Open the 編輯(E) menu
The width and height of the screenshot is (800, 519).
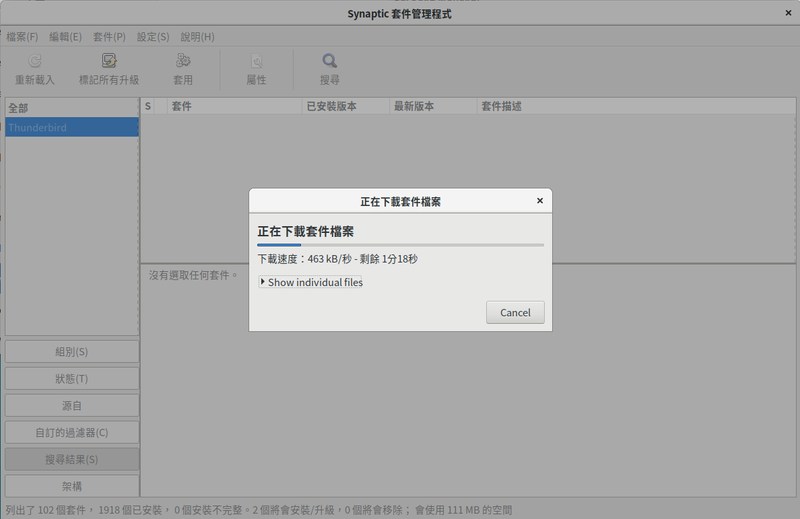pyautogui.click(x=65, y=37)
